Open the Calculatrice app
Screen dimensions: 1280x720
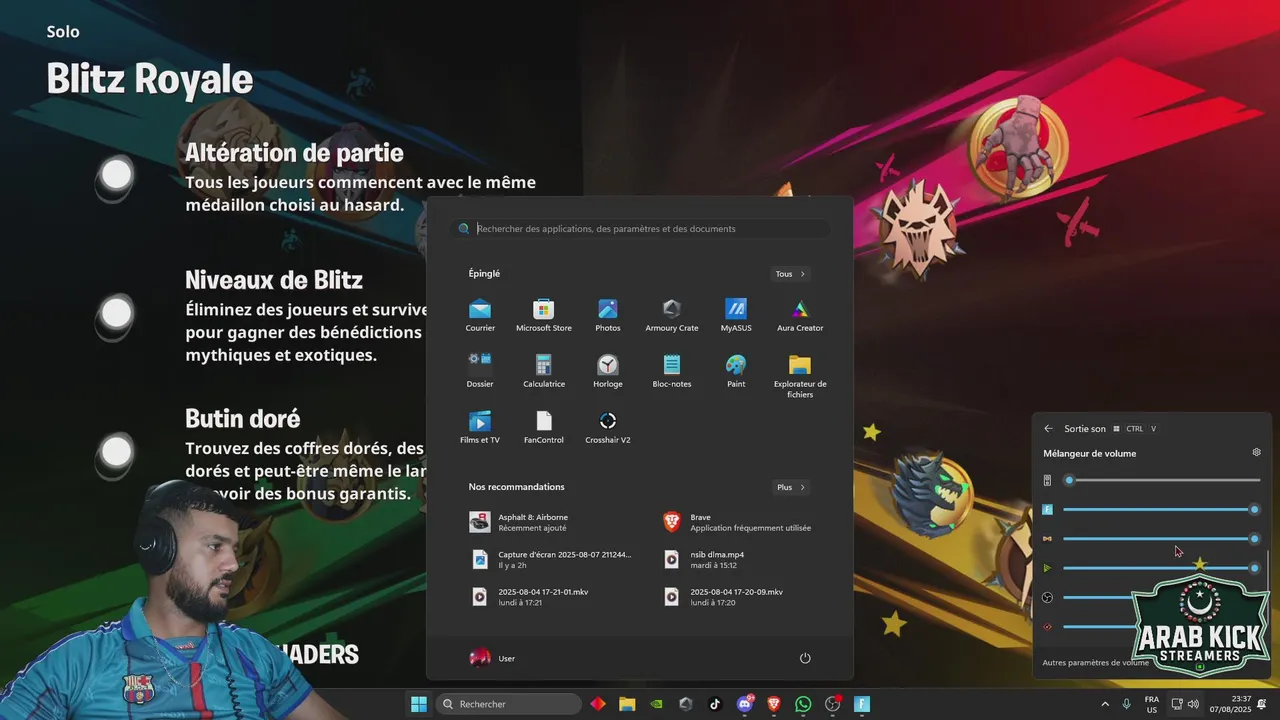point(544,372)
